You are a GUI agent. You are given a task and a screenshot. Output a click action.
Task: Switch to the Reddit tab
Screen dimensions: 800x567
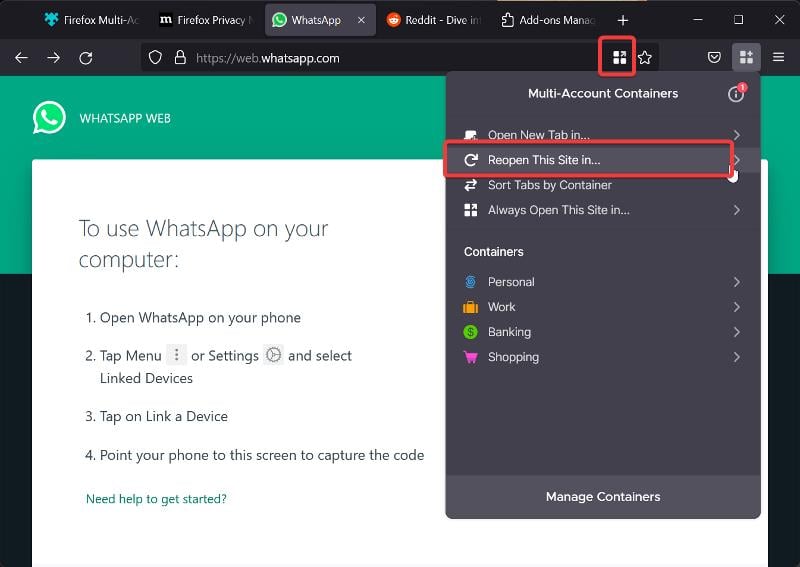[x=434, y=20]
